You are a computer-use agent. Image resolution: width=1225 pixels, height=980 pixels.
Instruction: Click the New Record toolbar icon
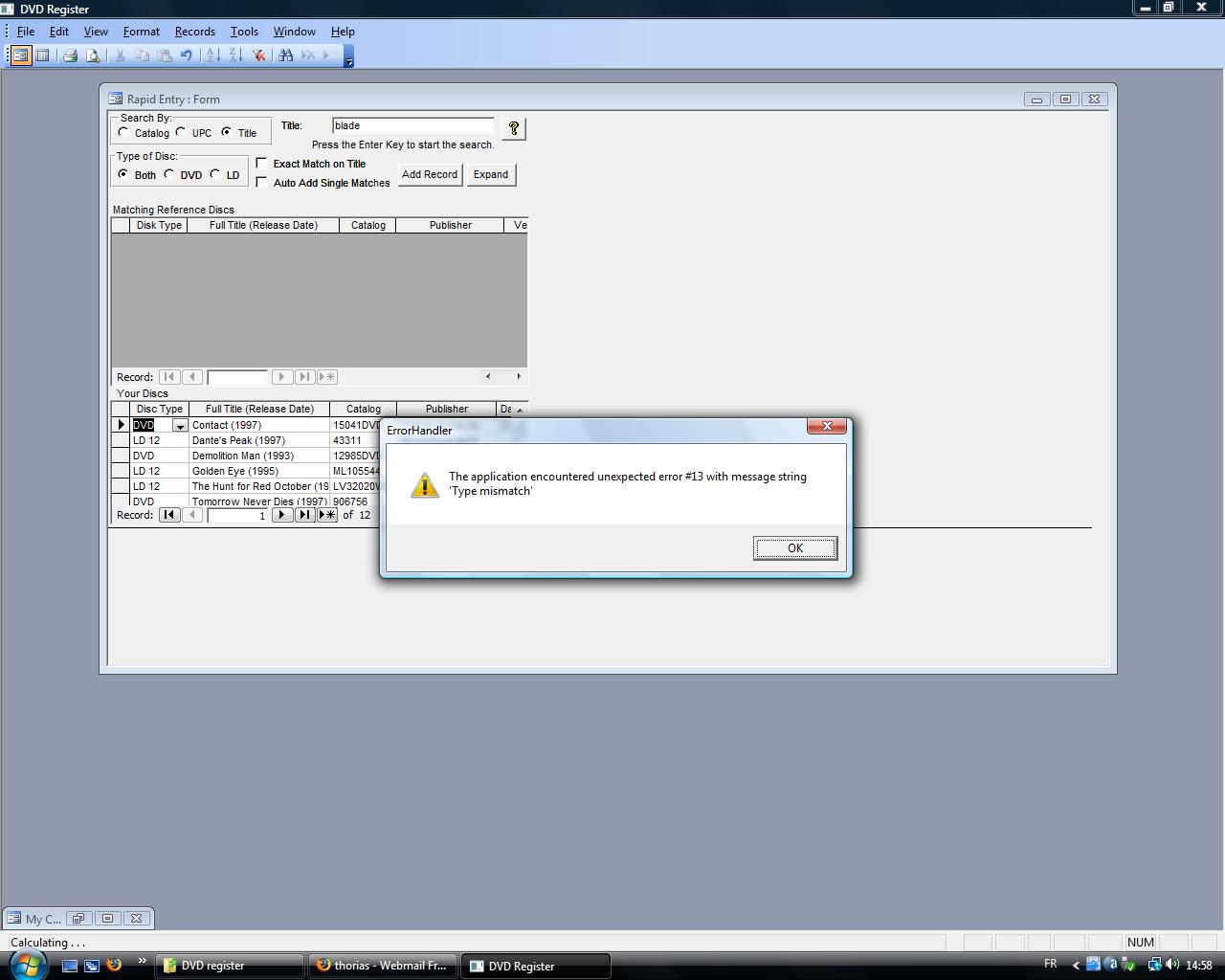pyautogui.click(x=329, y=56)
